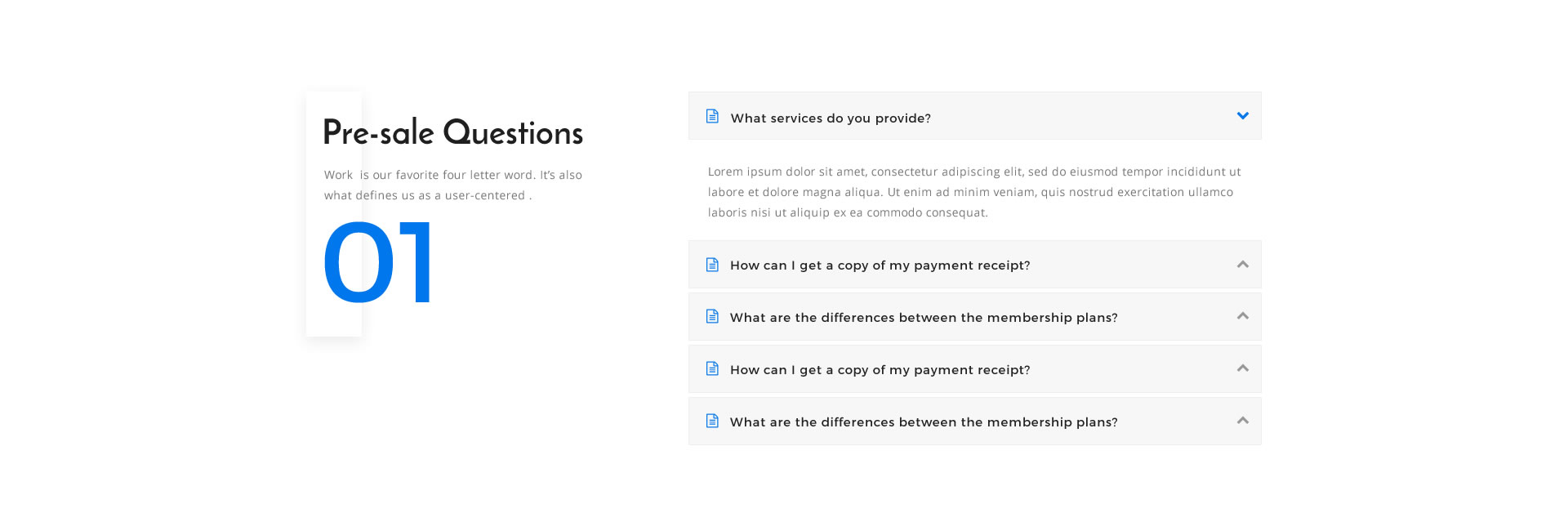Expand first membership plans question via its chevron
Viewport: 1568px width, 531px height.
[x=1243, y=315]
